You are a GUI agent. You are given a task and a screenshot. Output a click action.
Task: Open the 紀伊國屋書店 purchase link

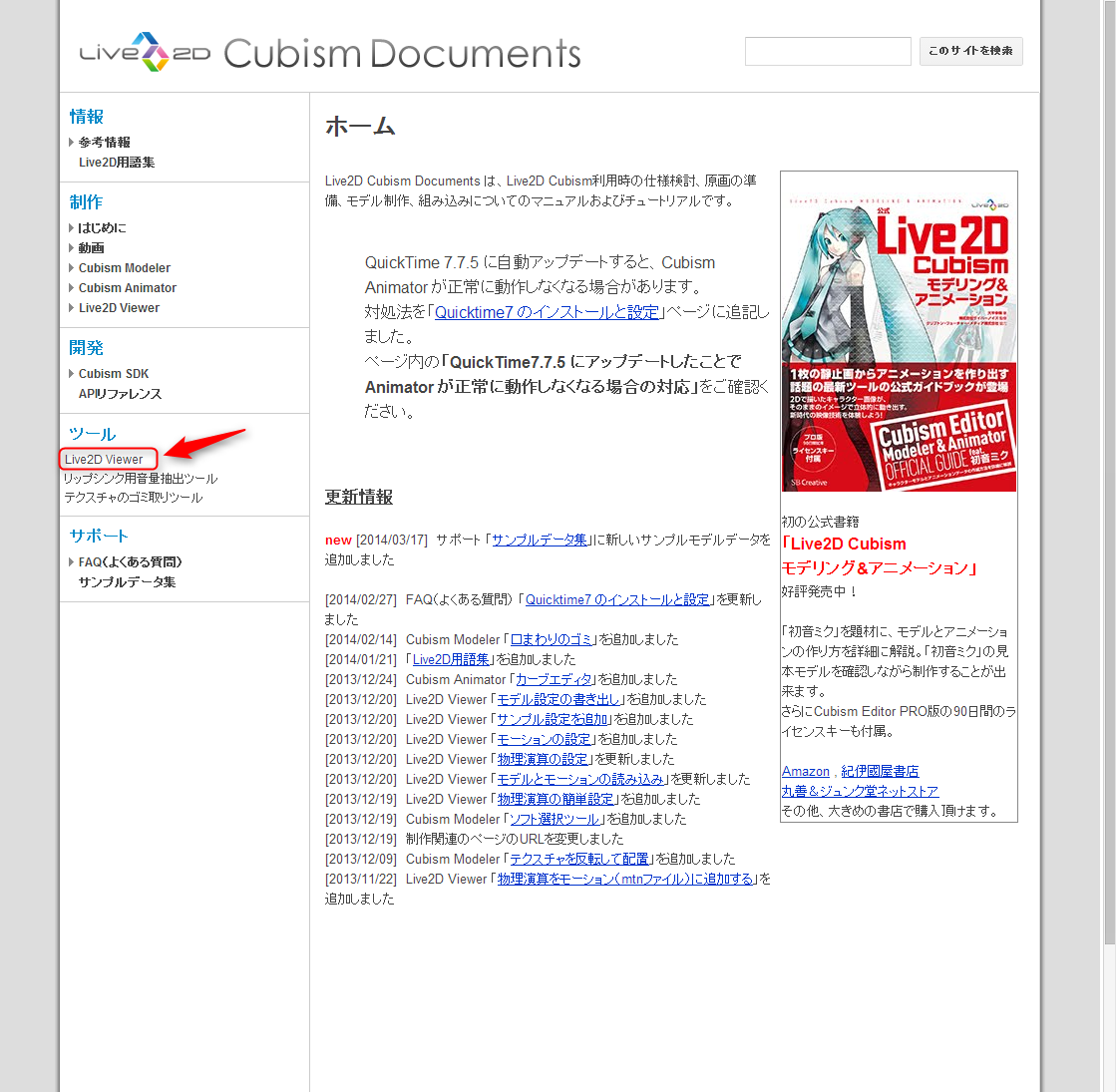pyautogui.click(x=880, y=771)
